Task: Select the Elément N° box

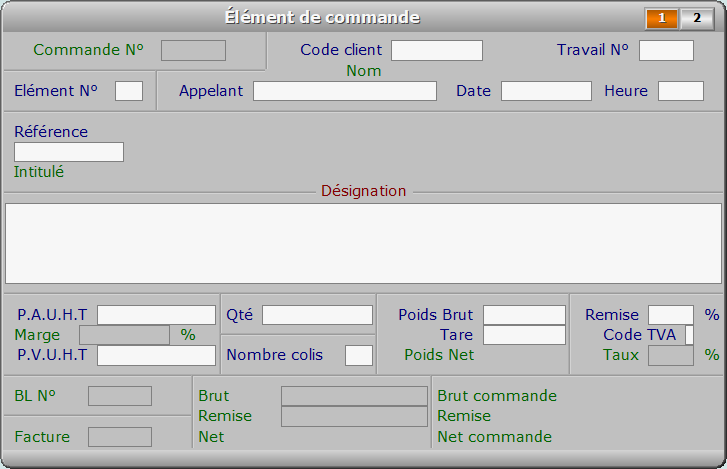Action: pos(129,91)
